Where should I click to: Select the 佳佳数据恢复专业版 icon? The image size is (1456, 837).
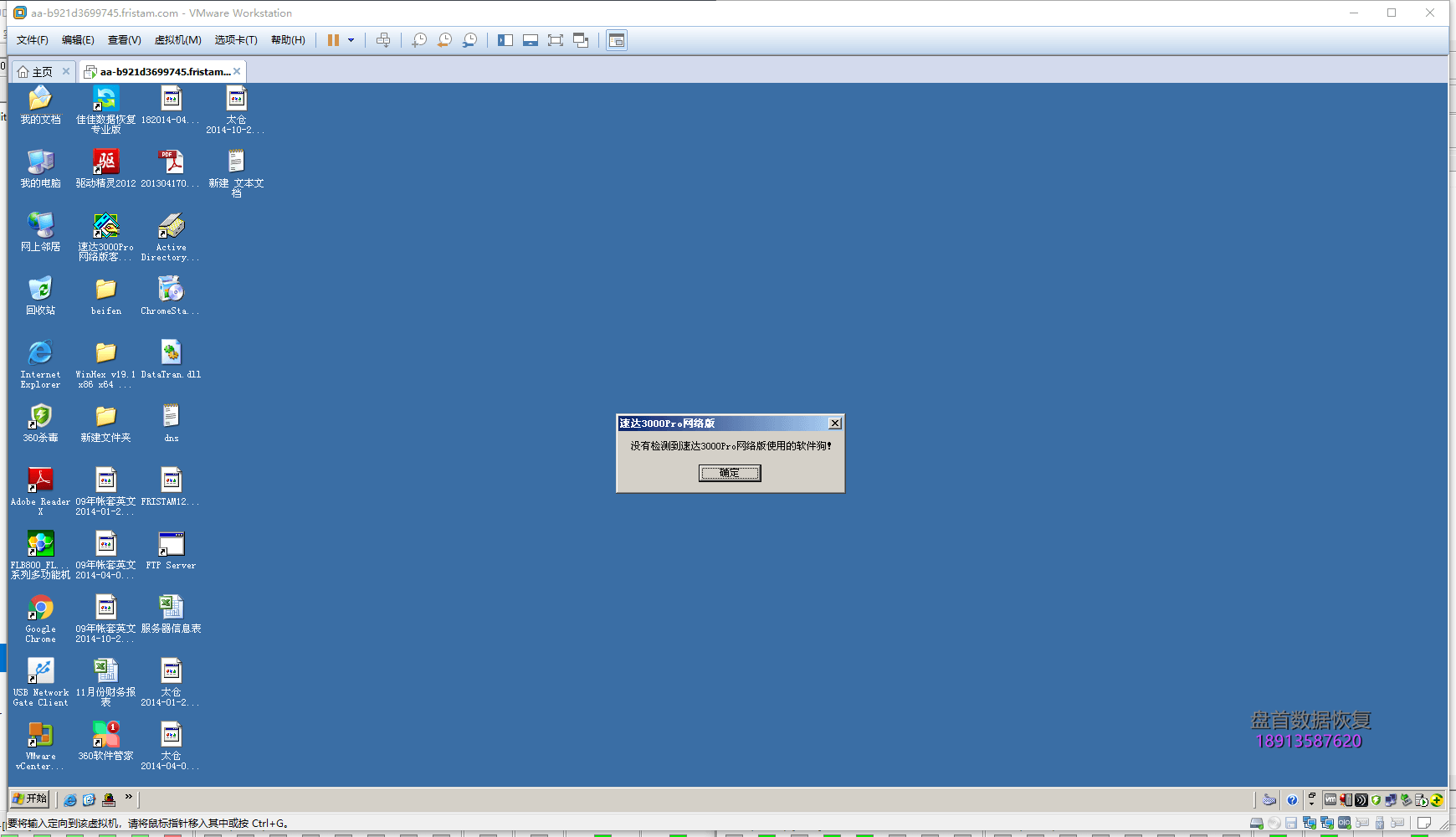(x=105, y=110)
